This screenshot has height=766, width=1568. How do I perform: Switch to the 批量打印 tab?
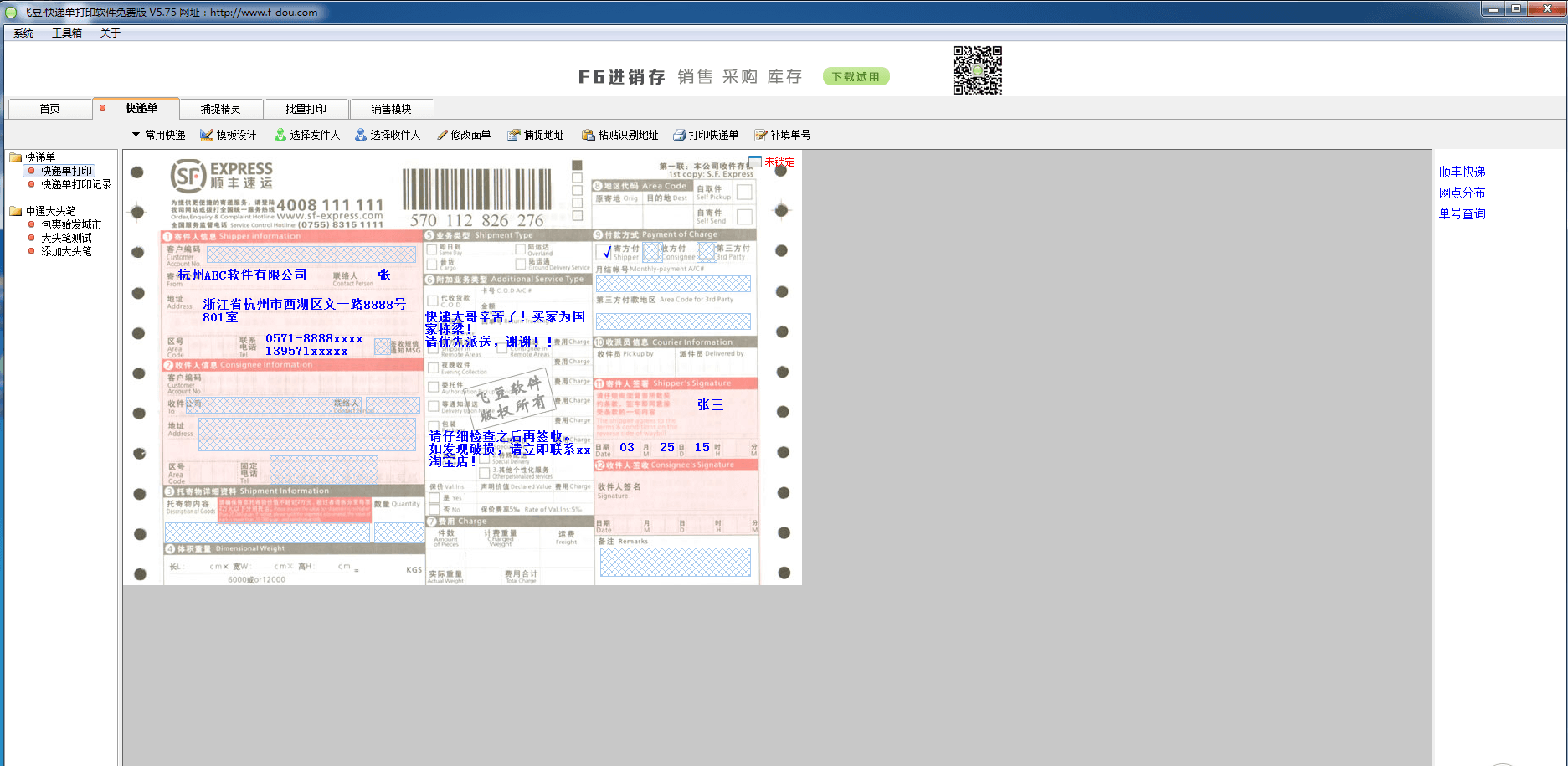306,109
